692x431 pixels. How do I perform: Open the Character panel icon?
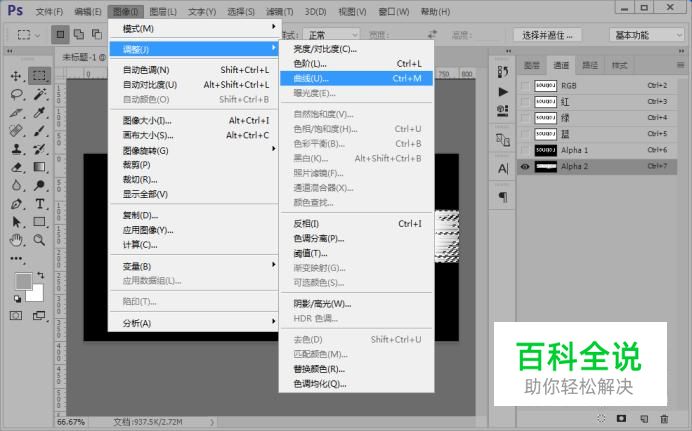point(503,169)
